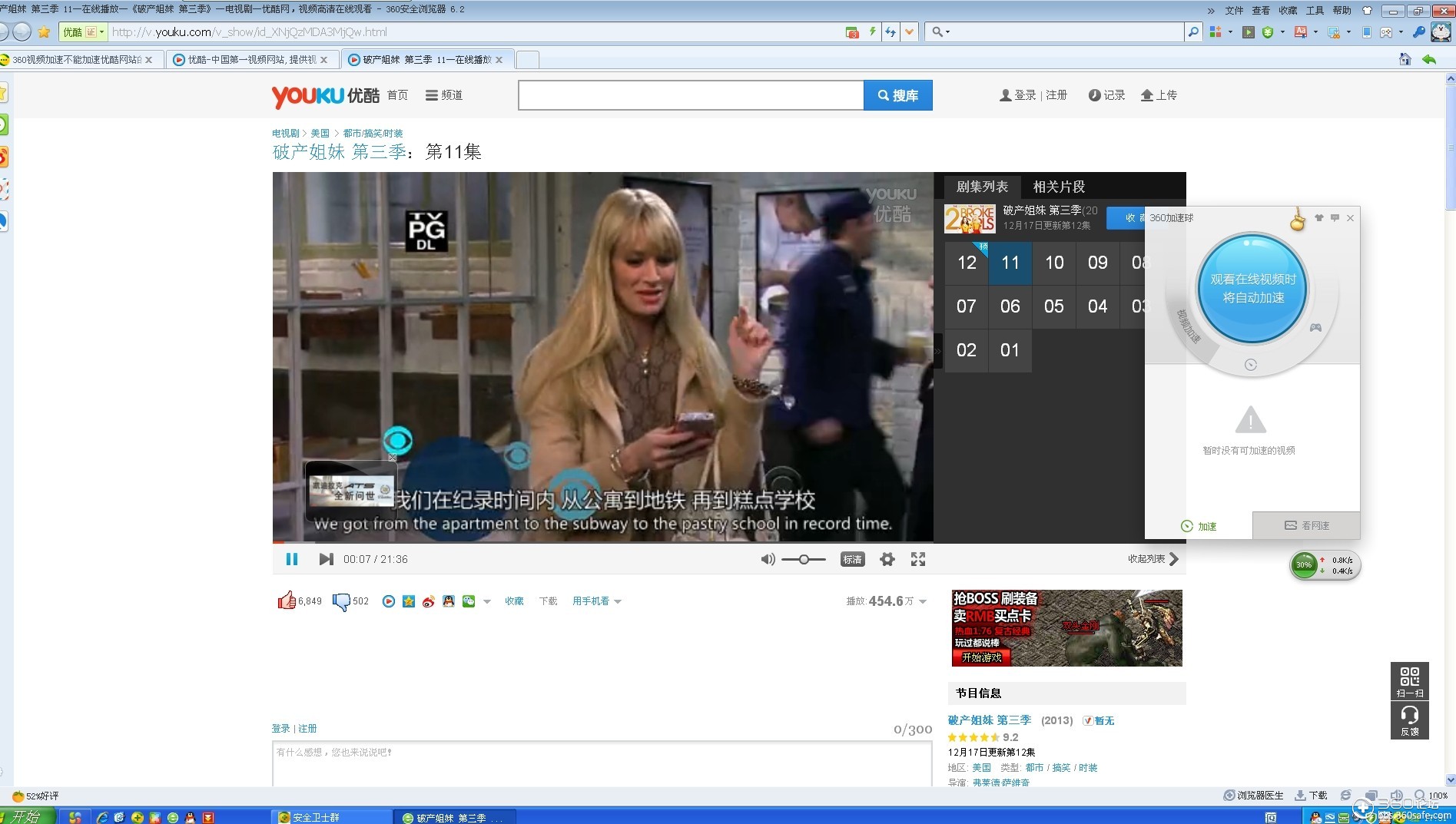Screen dimensions: 1456x824
Task: Share the video to QQ
Action: 449,601
